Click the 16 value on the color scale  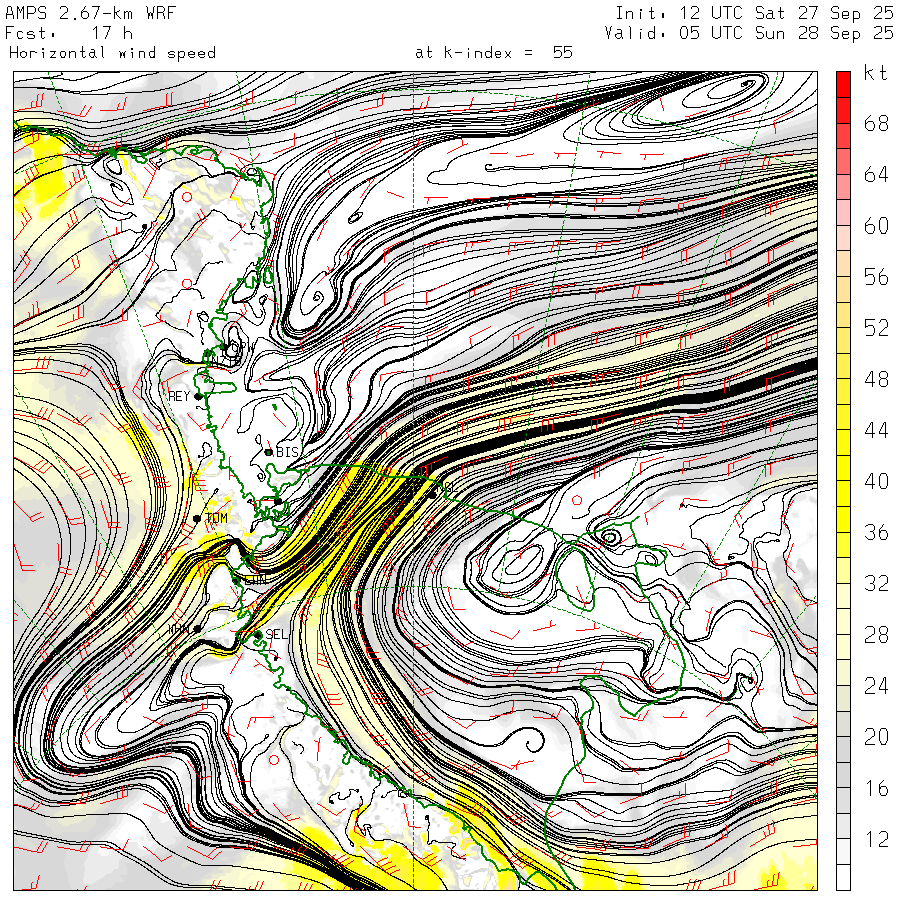876,788
